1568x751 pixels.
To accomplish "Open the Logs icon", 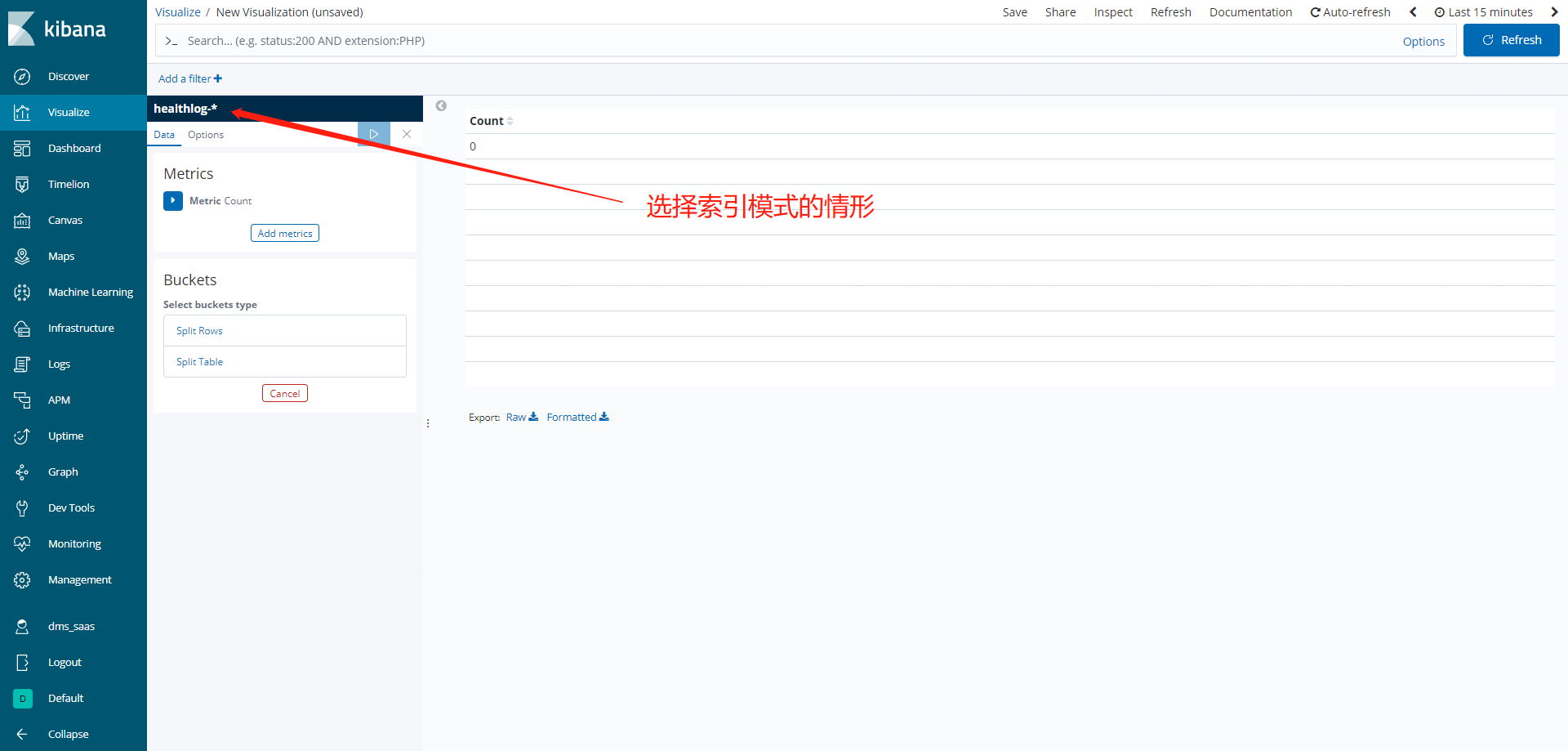I will pos(22,364).
